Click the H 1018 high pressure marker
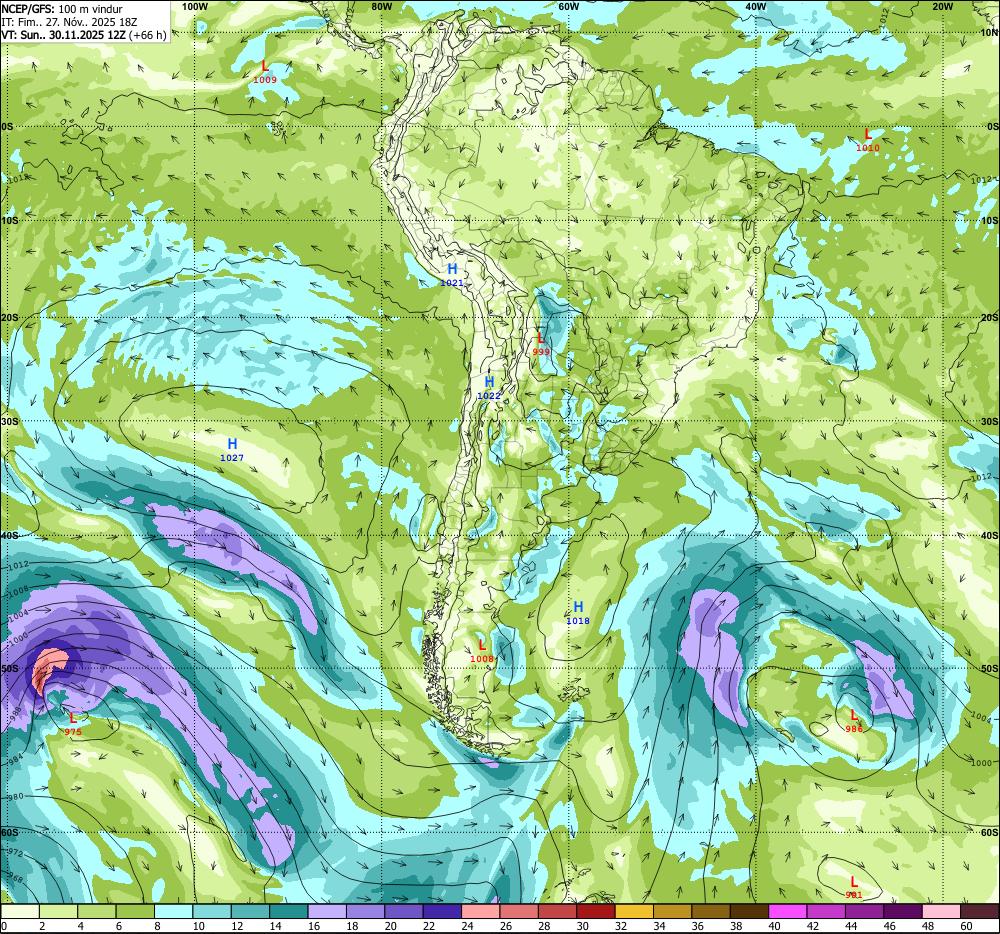Image resolution: width=1000 pixels, height=934 pixels. point(578,613)
